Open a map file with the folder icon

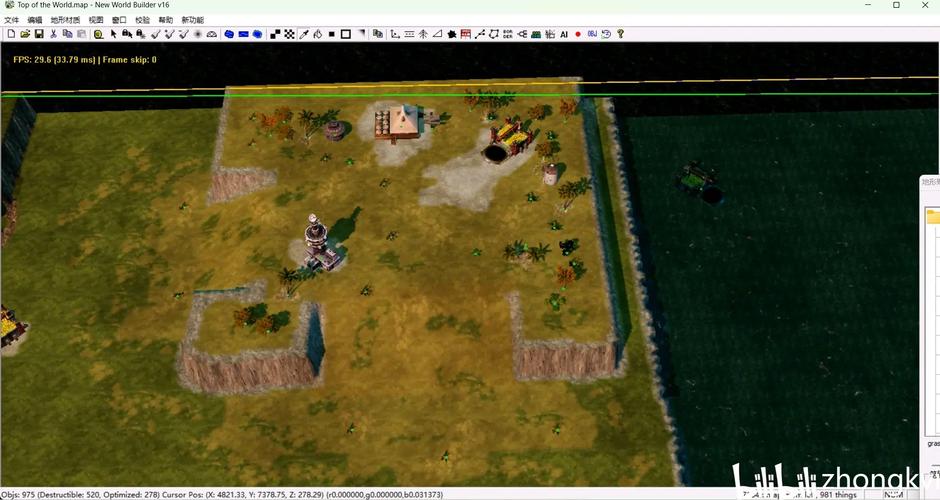[24, 34]
